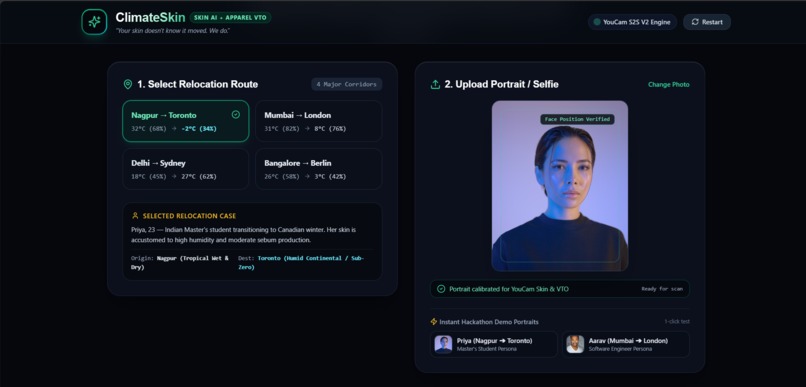The height and width of the screenshot is (387, 806).
Task: Select the Nagpur → Toronto route
Action: point(186,121)
